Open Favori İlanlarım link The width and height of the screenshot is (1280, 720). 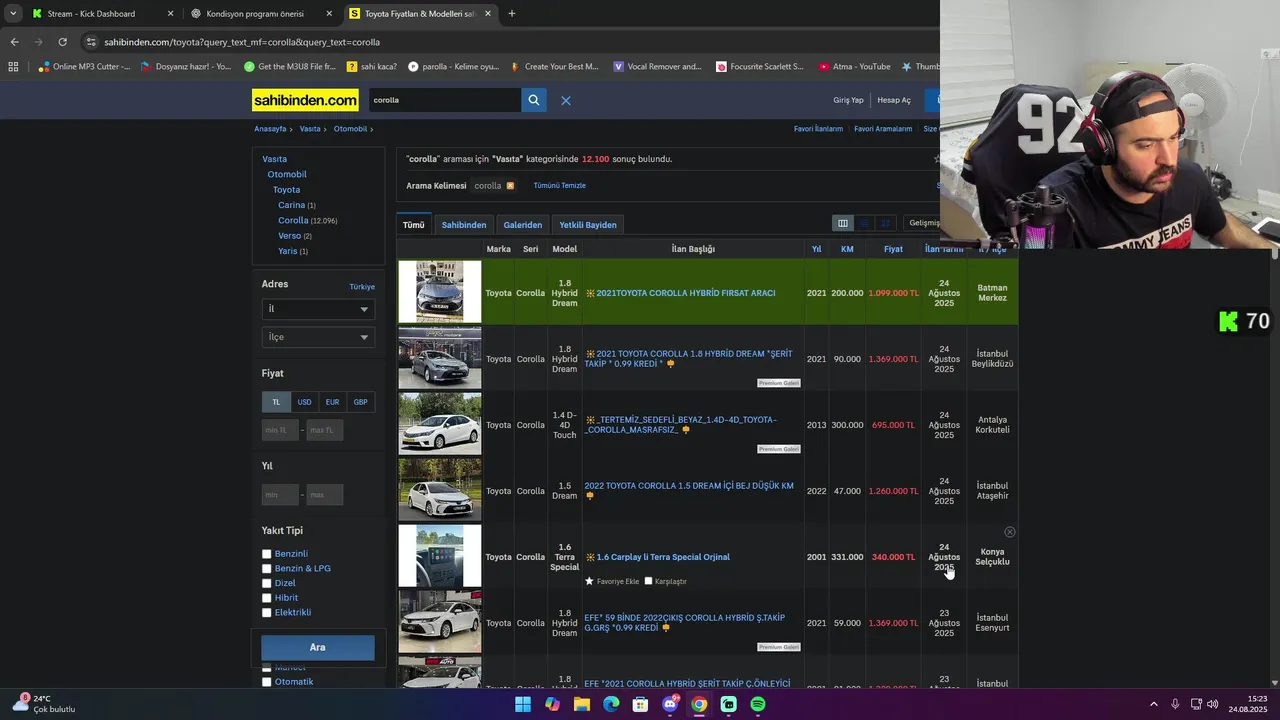tap(818, 129)
